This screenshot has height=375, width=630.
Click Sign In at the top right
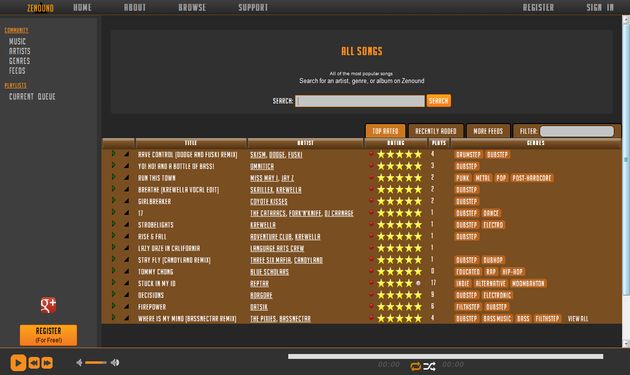(x=600, y=7)
